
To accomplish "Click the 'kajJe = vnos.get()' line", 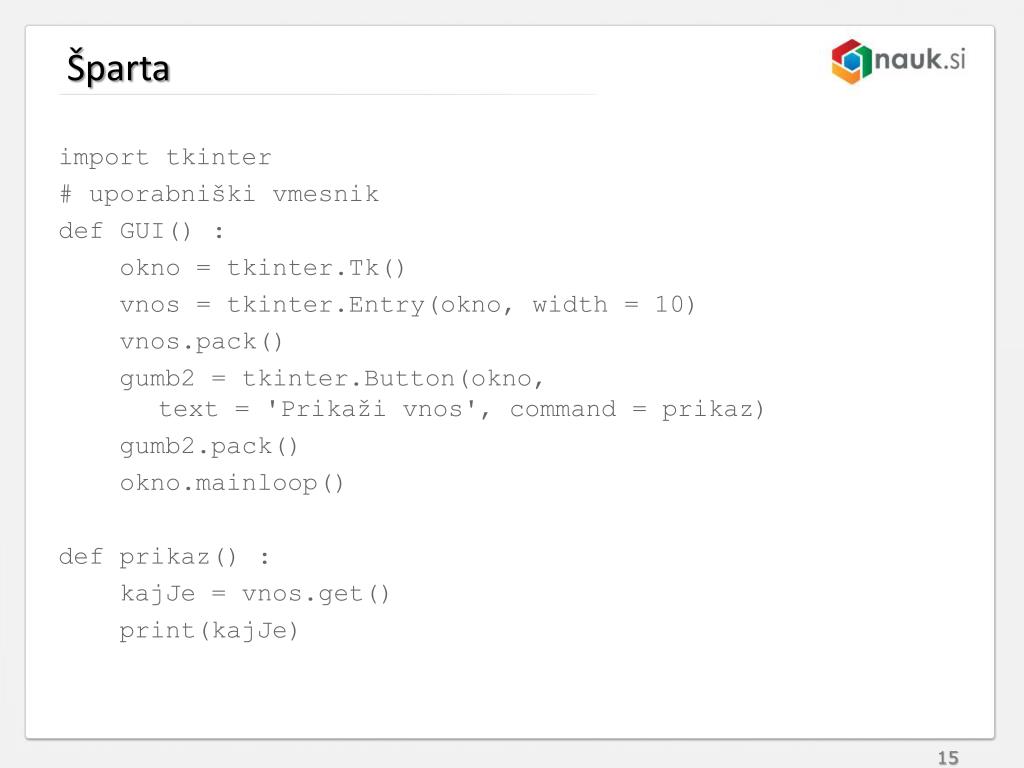I will pos(255,594).
